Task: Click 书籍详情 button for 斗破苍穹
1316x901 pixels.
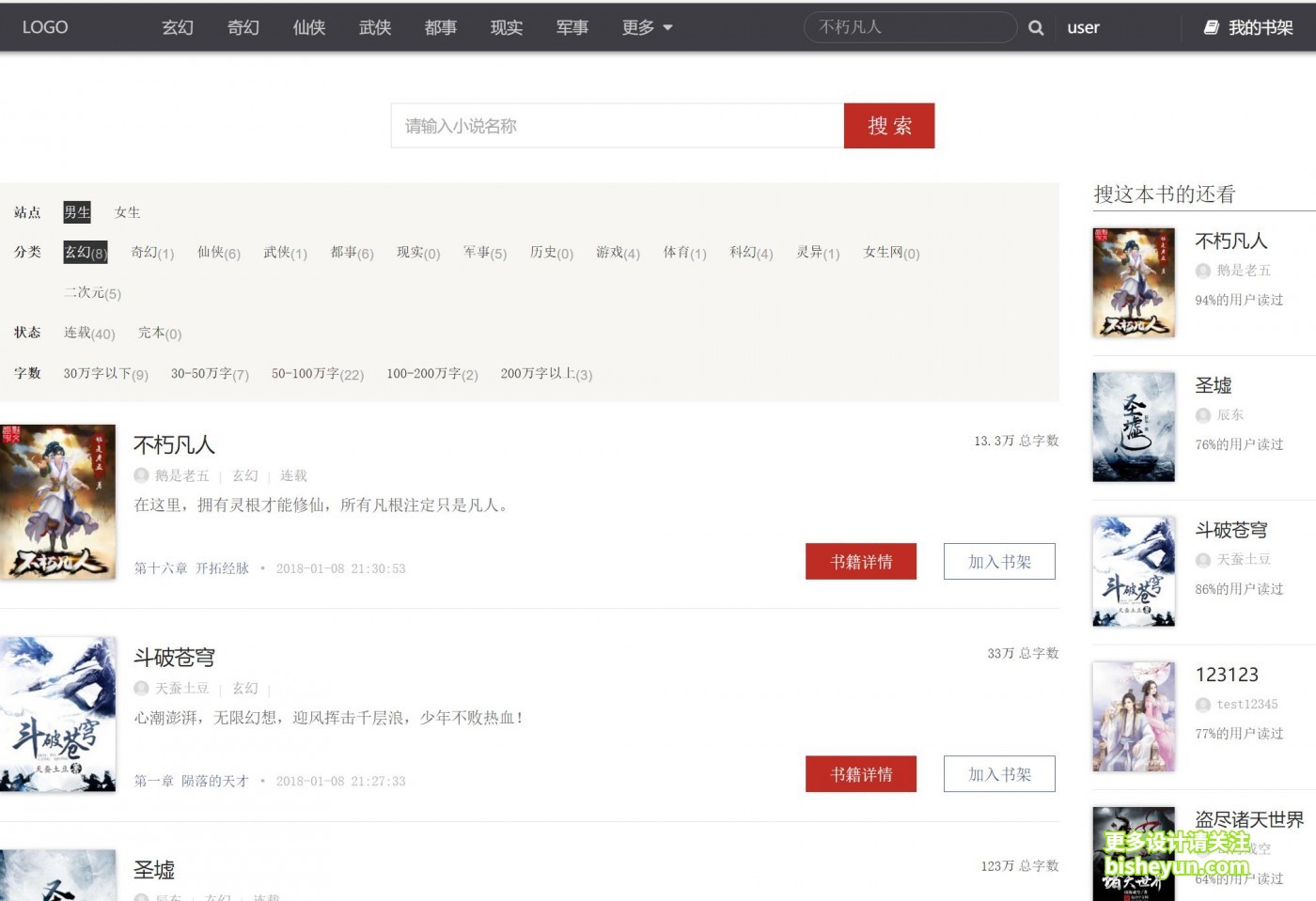Action: click(x=861, y=774)
